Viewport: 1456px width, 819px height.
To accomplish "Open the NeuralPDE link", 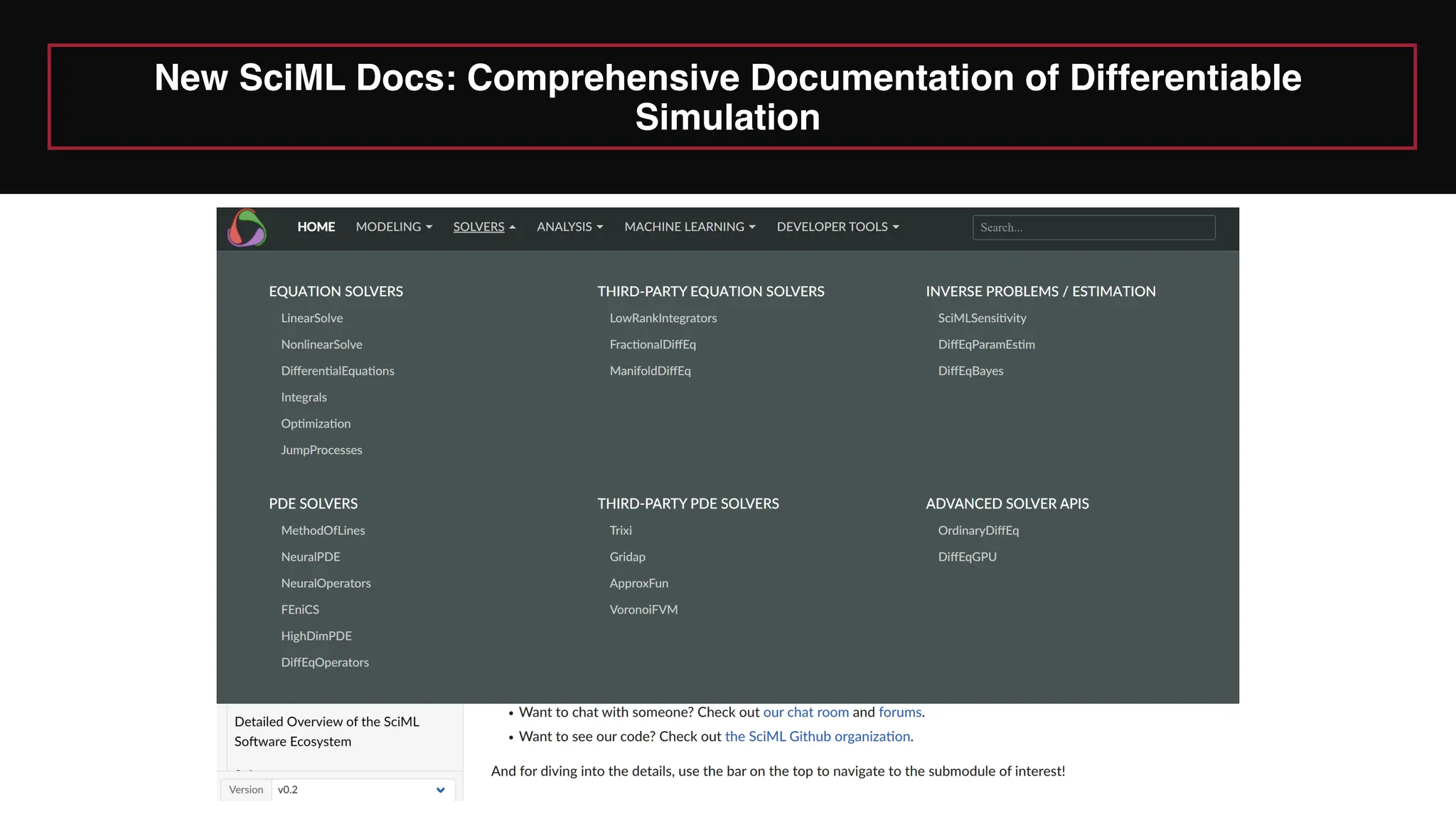I will 311,557.
